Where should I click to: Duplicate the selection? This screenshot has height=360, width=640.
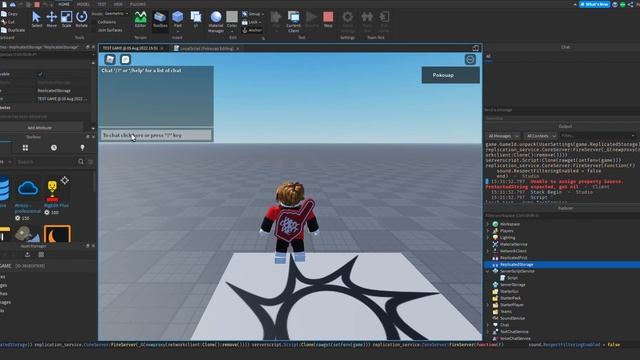pos(13,30)
